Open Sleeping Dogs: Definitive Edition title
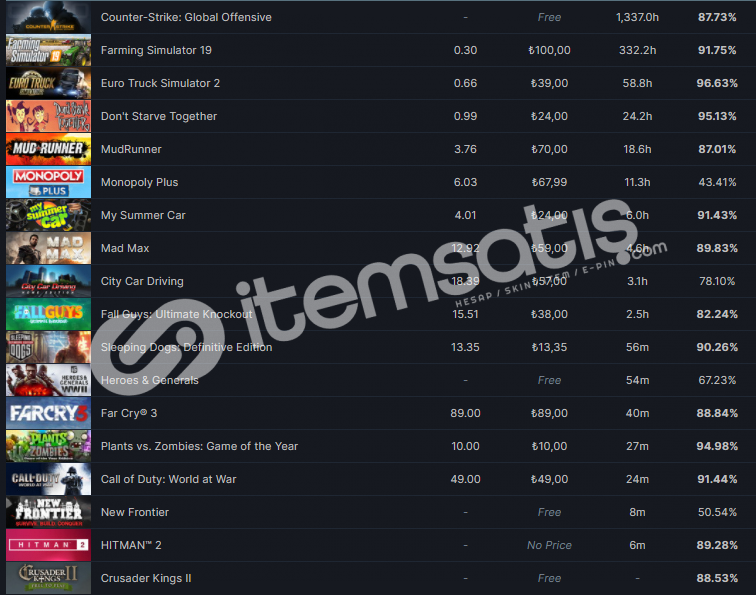The width and height of the screenshot is (756, 595). [x=186, y=347]
